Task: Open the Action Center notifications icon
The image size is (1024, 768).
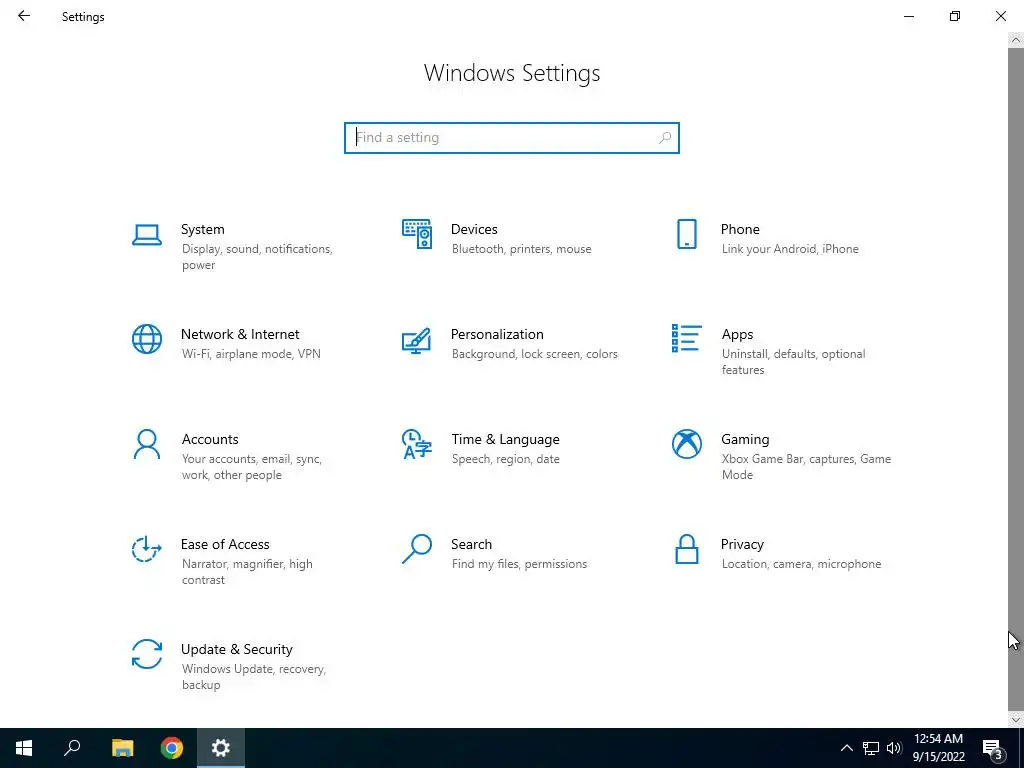Action: (994, 749)
